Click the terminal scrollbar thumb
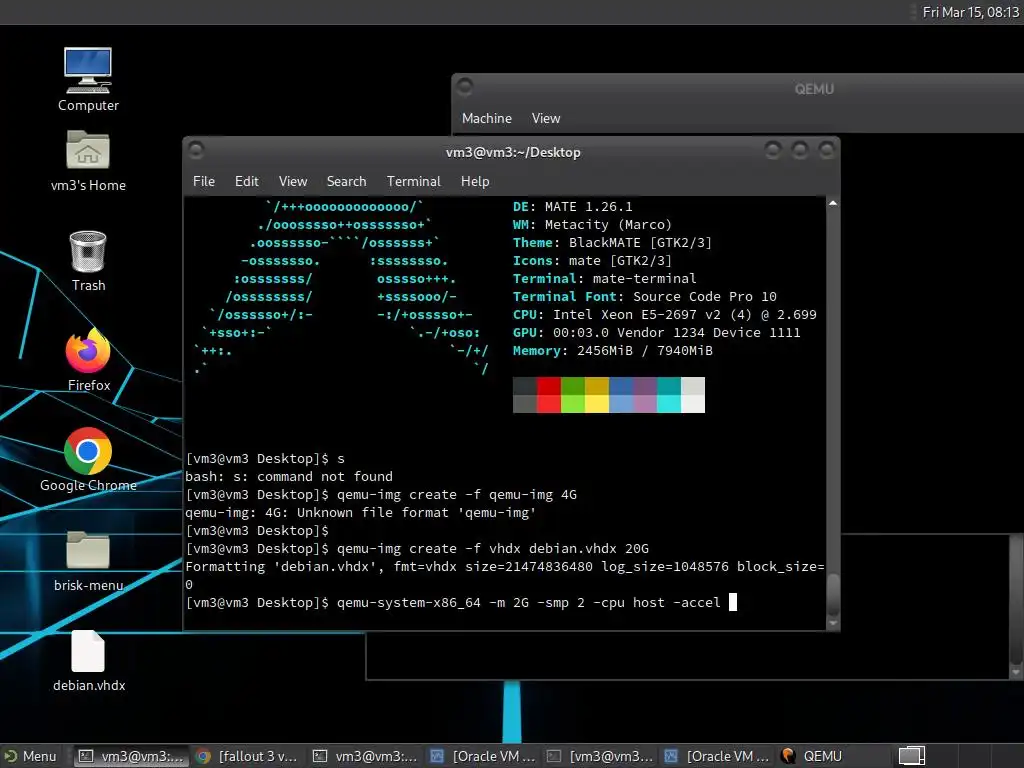 833,594
